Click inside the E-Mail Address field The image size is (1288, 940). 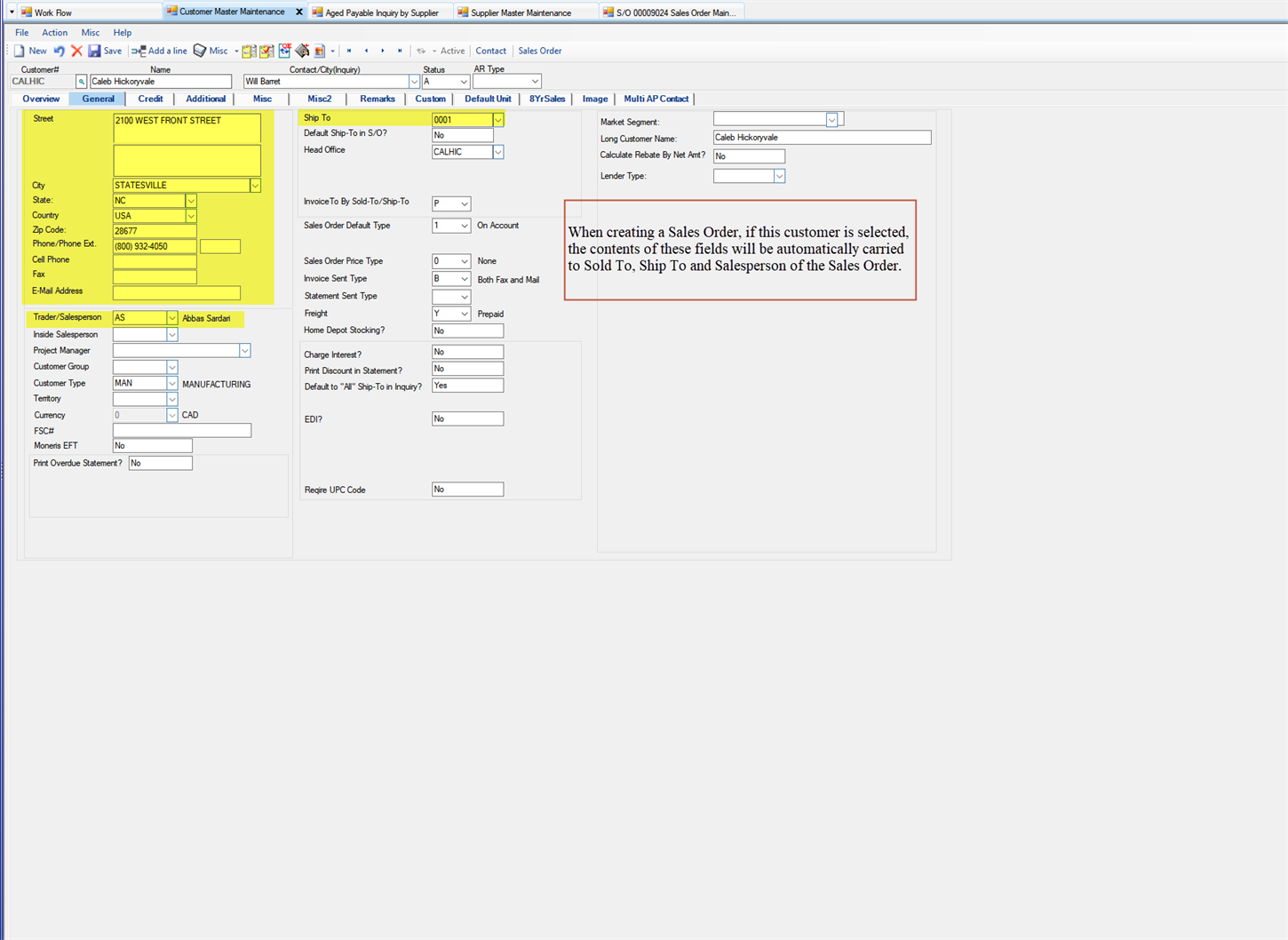pos(178,291)
